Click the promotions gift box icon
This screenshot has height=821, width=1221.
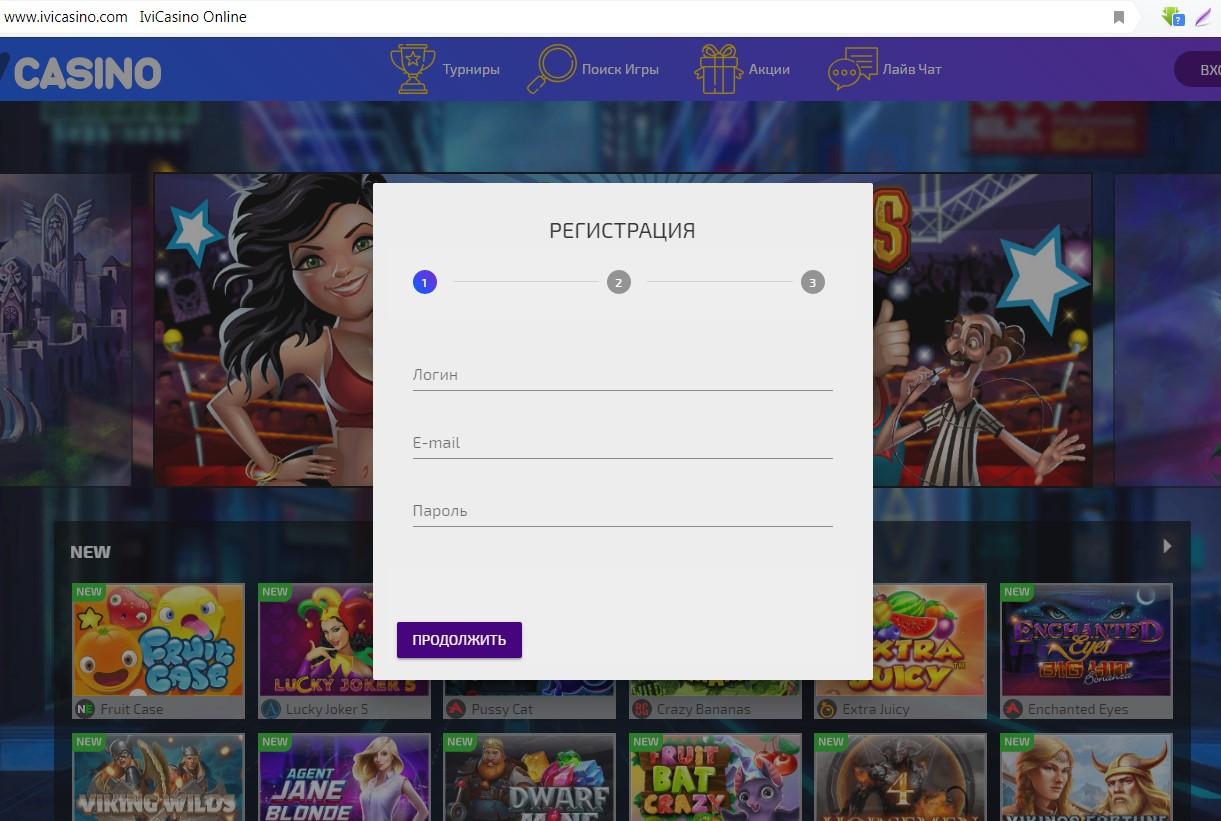point(718,69)
